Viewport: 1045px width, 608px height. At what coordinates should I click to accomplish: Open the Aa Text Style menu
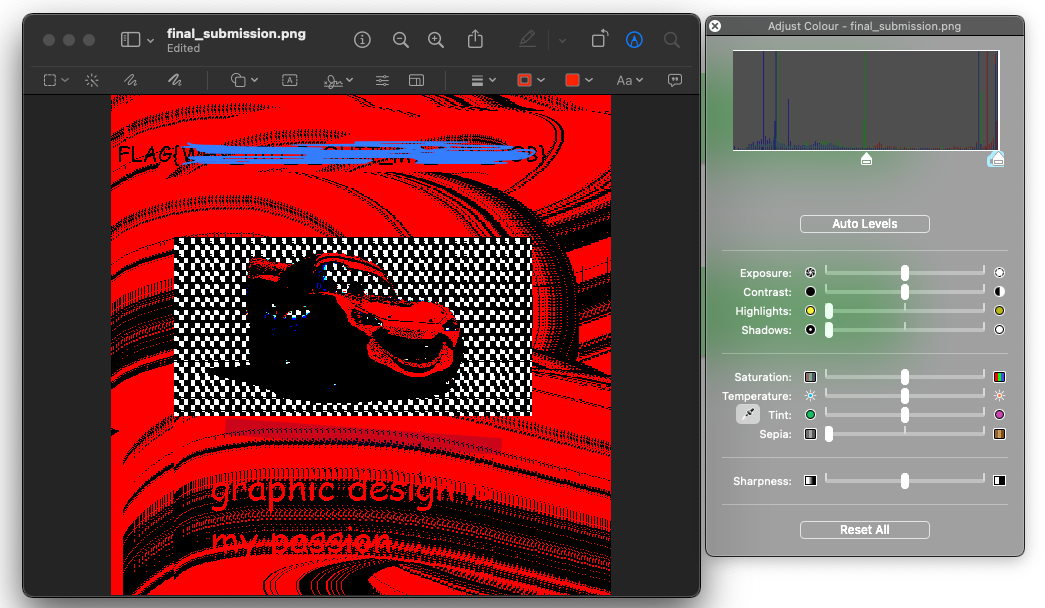[x=629, y=80]
